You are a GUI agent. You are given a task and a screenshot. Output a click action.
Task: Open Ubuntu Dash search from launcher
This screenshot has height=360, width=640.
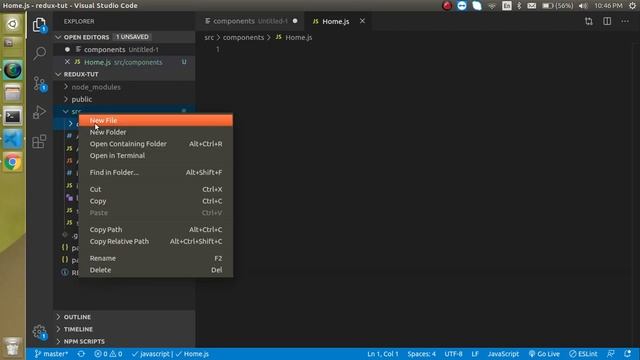[x=12, y=24]
